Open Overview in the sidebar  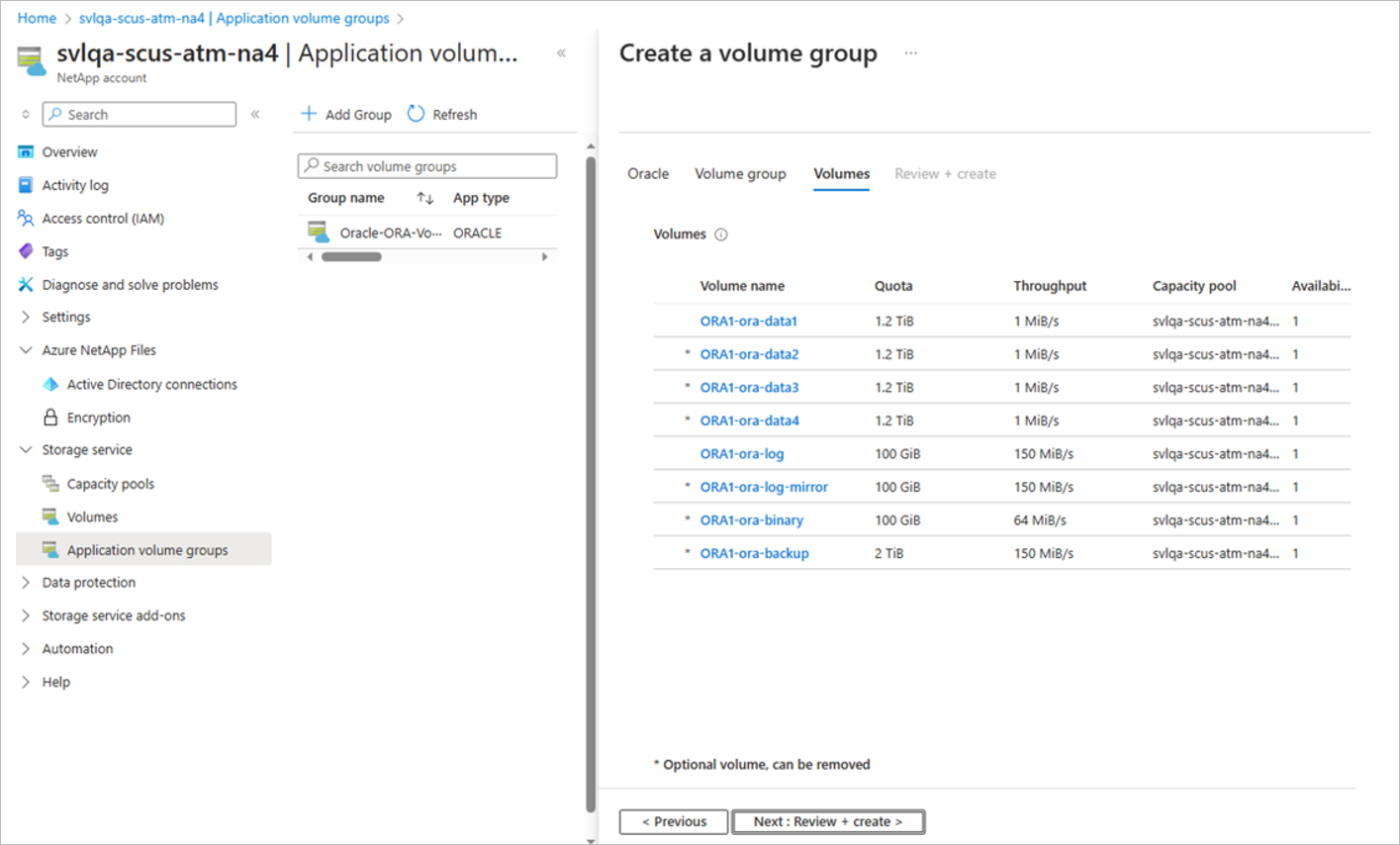click(69, 151)
